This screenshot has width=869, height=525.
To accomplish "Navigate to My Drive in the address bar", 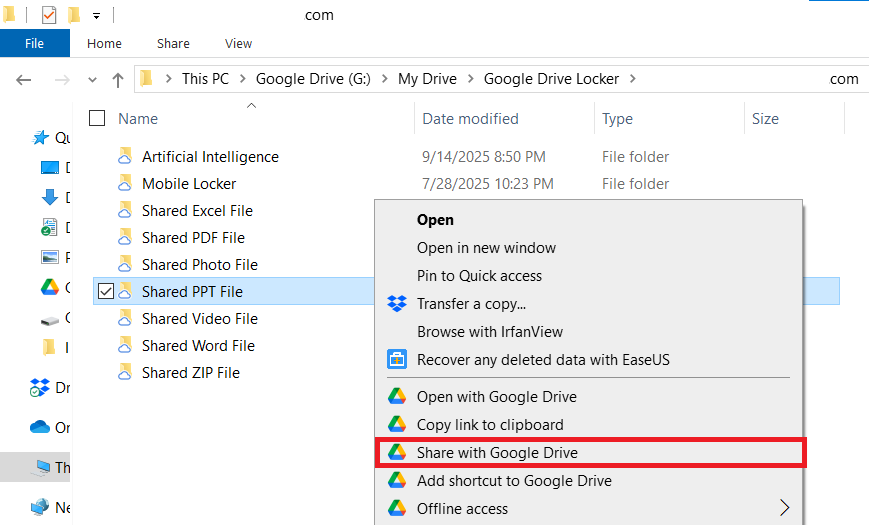I will 427,79.
